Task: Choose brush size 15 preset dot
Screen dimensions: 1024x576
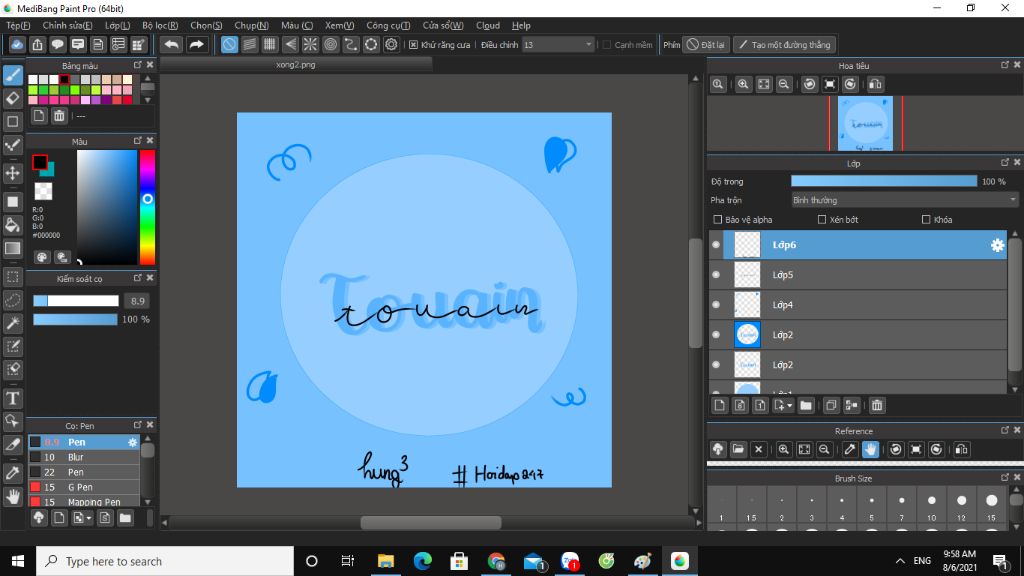Action: pyautogui.click(x=991, y=500)
